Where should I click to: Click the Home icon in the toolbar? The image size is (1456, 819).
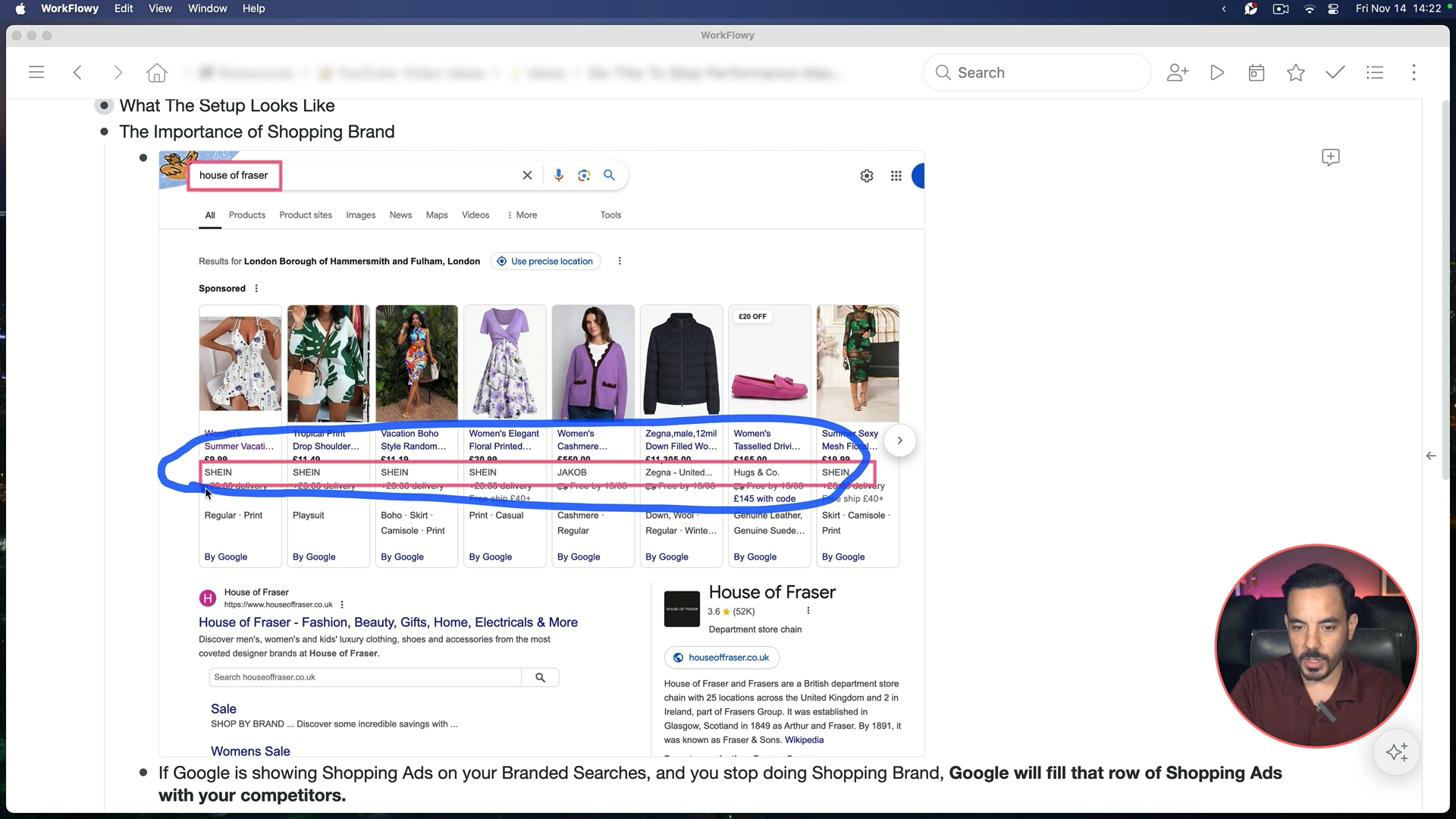(156, 72)
